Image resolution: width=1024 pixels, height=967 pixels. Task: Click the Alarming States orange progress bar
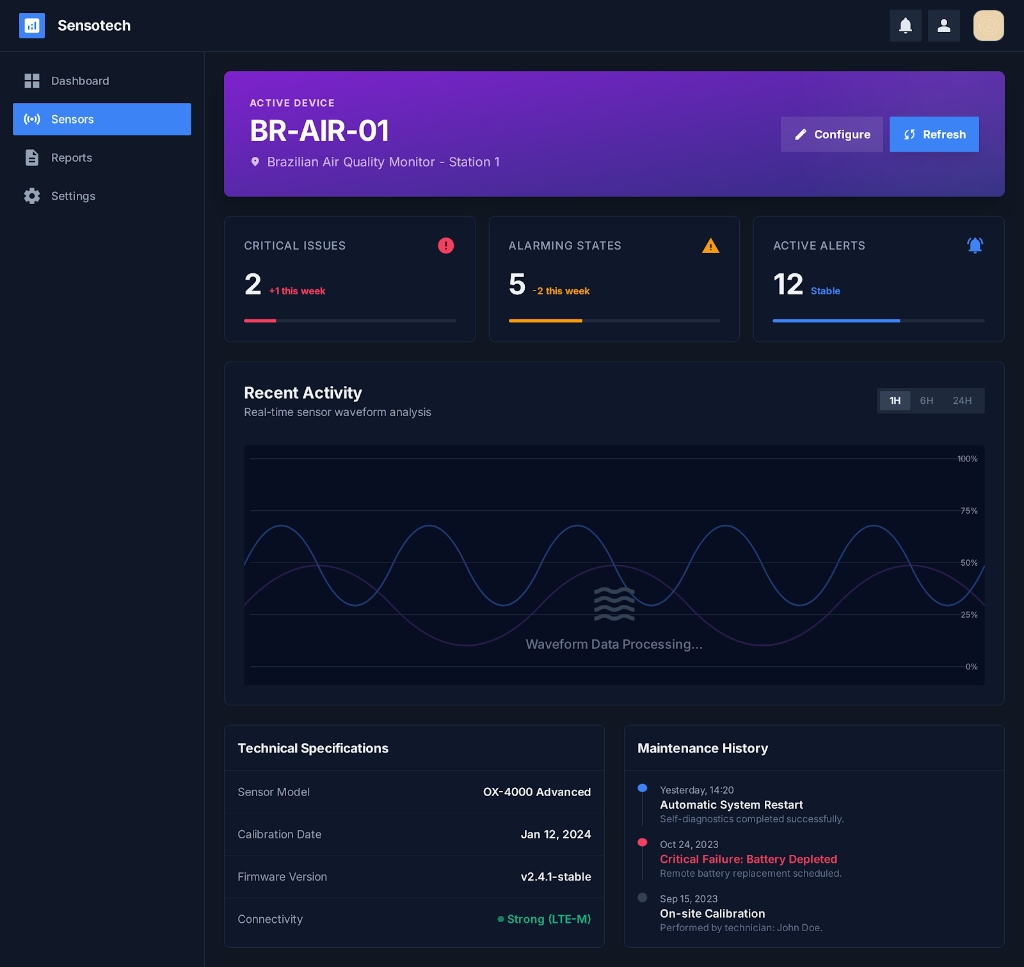(545, 321)
